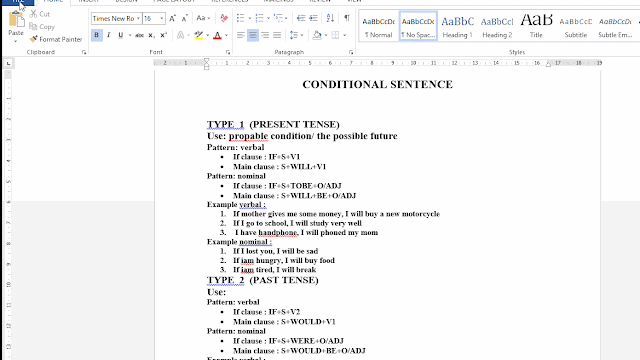This screenshot has height=360, width=640.
Task: Apply No Spacing style
Action: [x=418, y=27]
